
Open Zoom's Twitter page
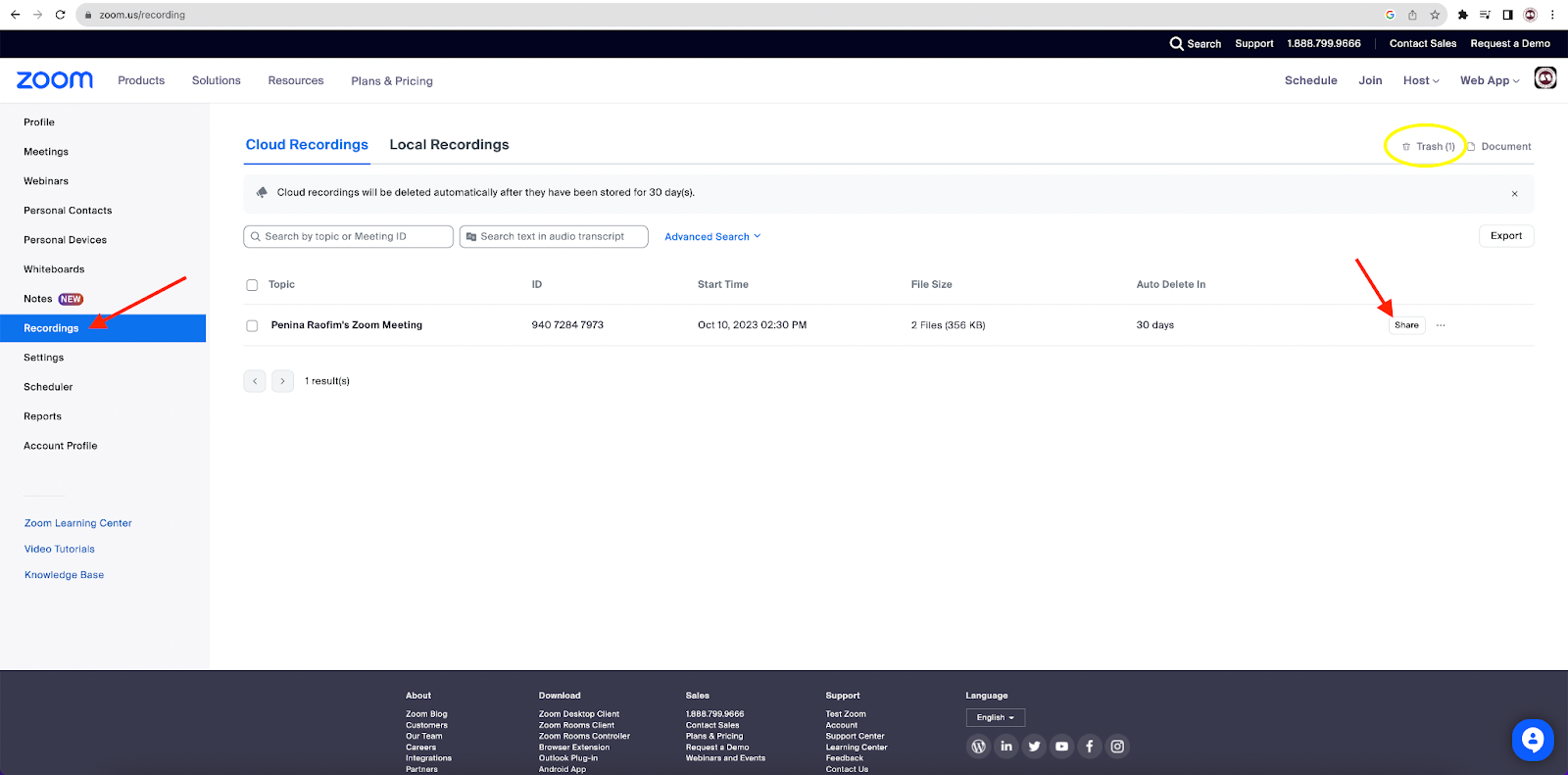click(1034, 747)
